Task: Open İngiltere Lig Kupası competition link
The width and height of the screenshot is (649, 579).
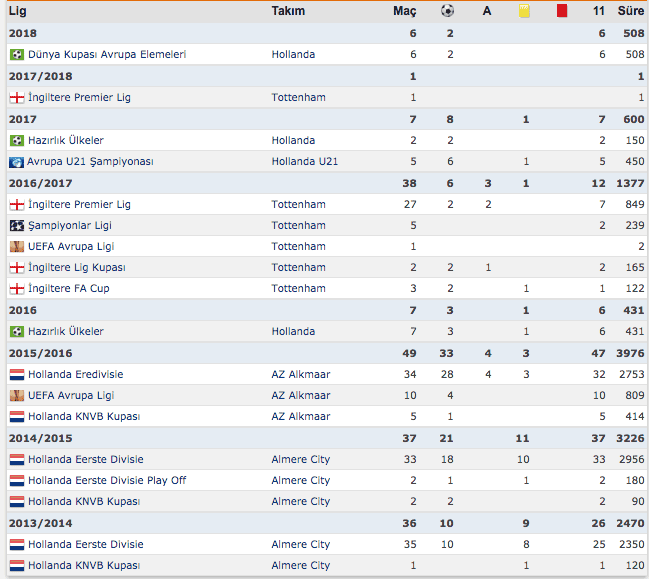Action: (x=77, y=268)
